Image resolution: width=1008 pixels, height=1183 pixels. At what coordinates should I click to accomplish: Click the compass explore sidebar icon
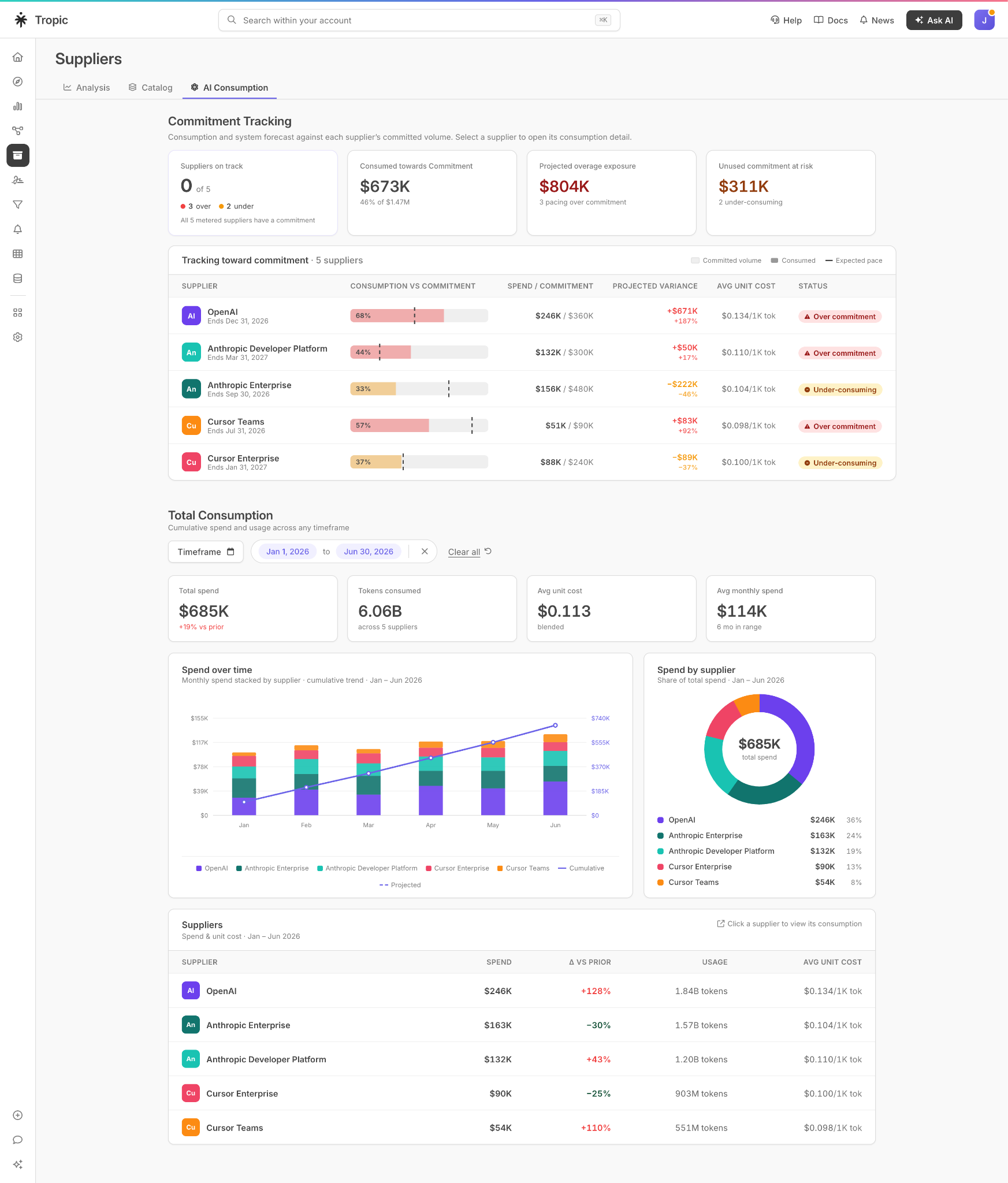(18, 82)
